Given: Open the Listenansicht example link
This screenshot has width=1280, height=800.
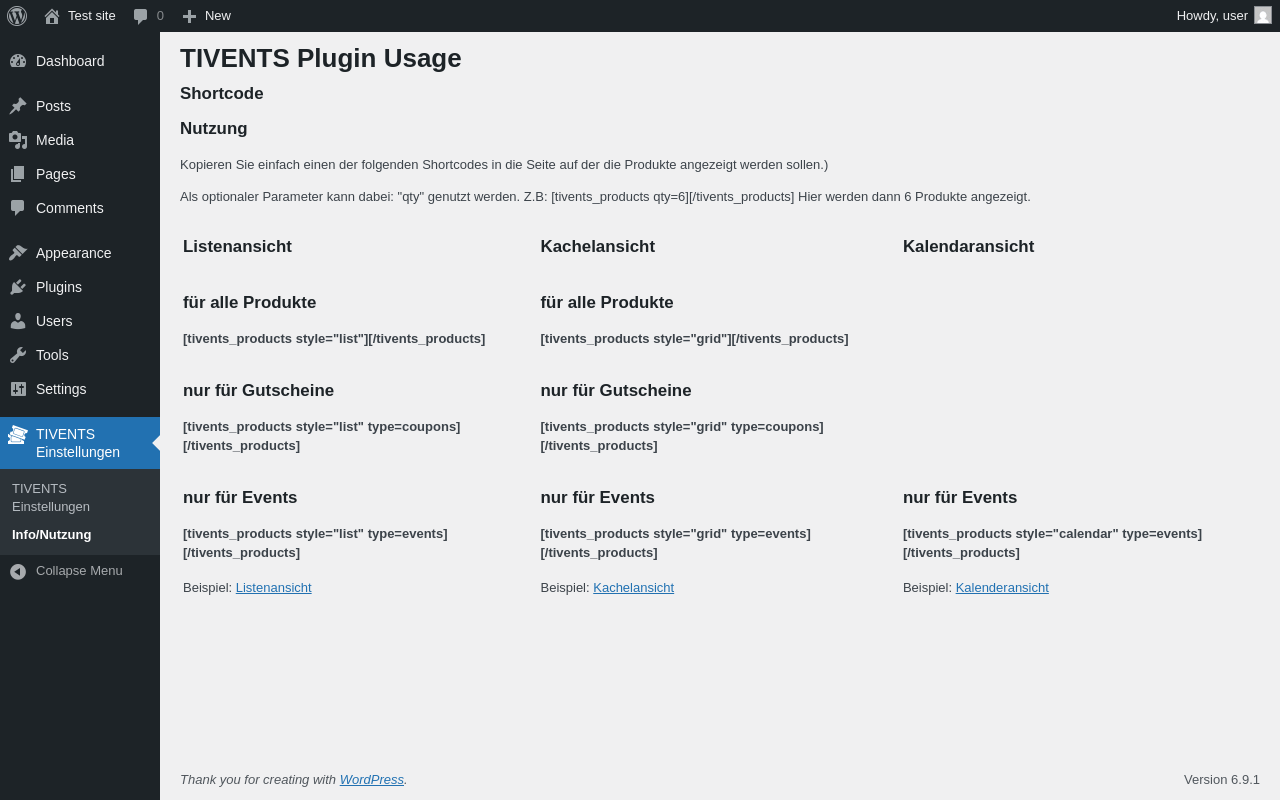Looking at the screenshot, I should pos(274,588).
